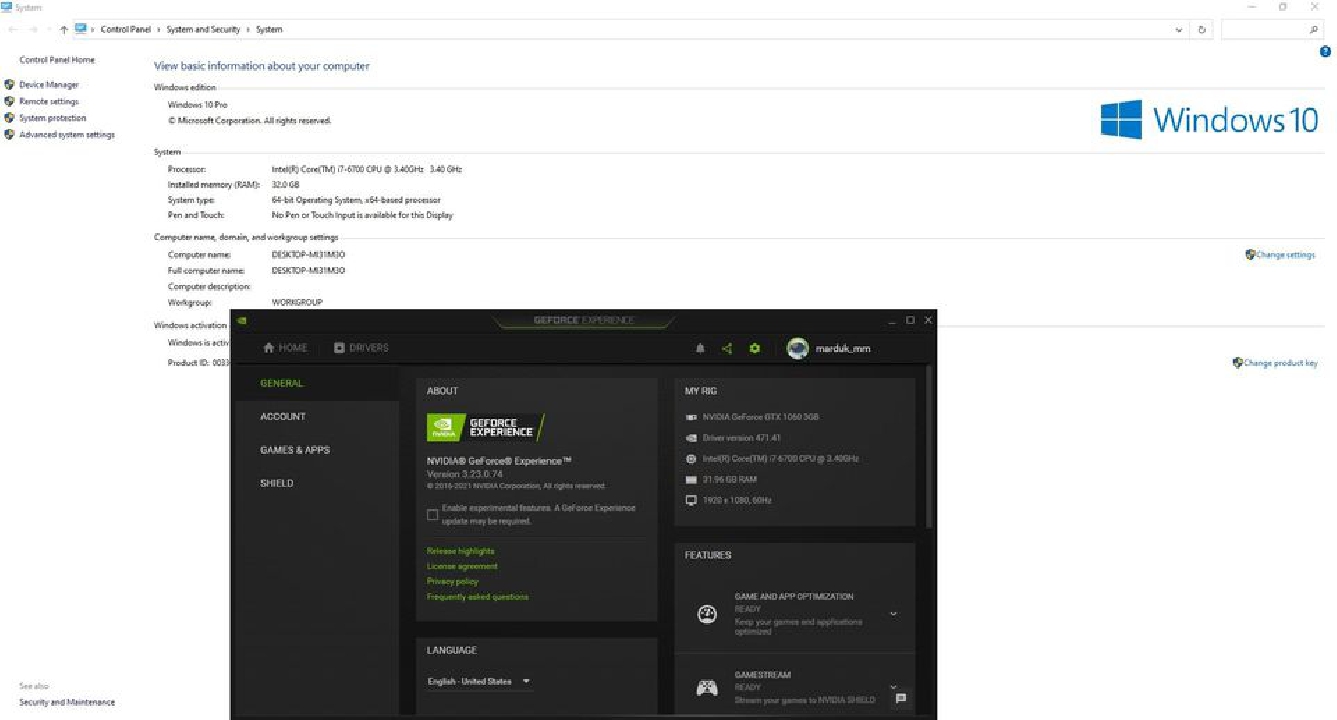This screenshot has width=1337, height=720.
Task: Select Account settings section
Action: click(283, 417)
